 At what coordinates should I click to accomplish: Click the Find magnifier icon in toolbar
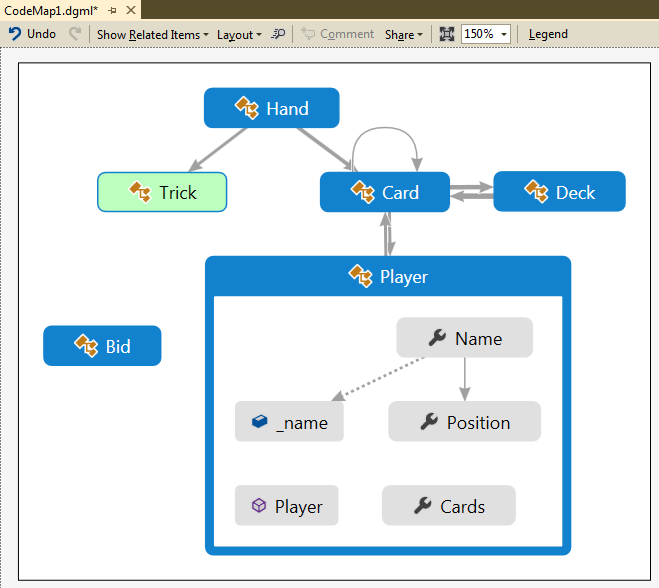click(x=278, y=34)
